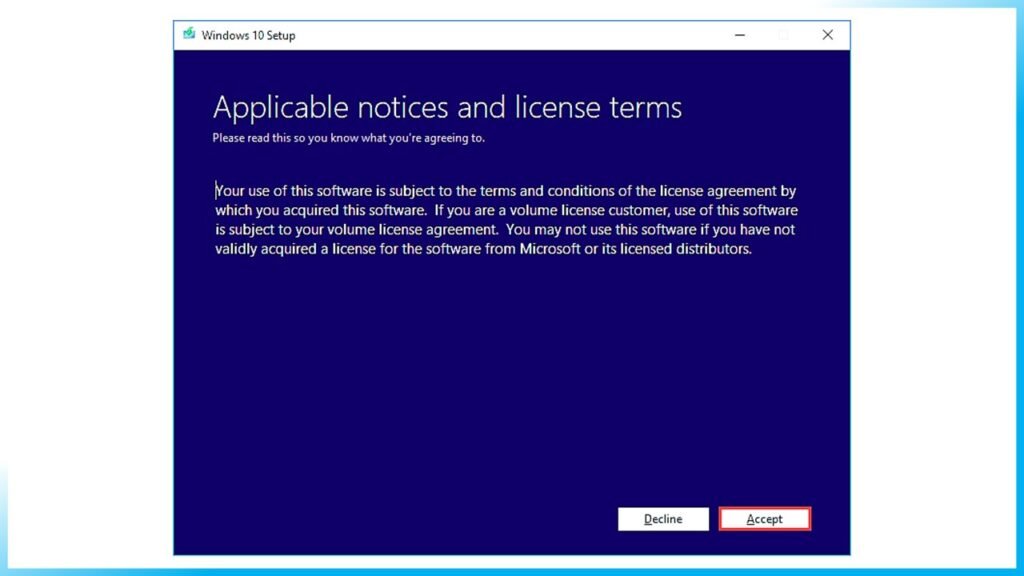Close the Windows 10 Setup dialog
Screen dimensions: 1024x576
[827, 34]
